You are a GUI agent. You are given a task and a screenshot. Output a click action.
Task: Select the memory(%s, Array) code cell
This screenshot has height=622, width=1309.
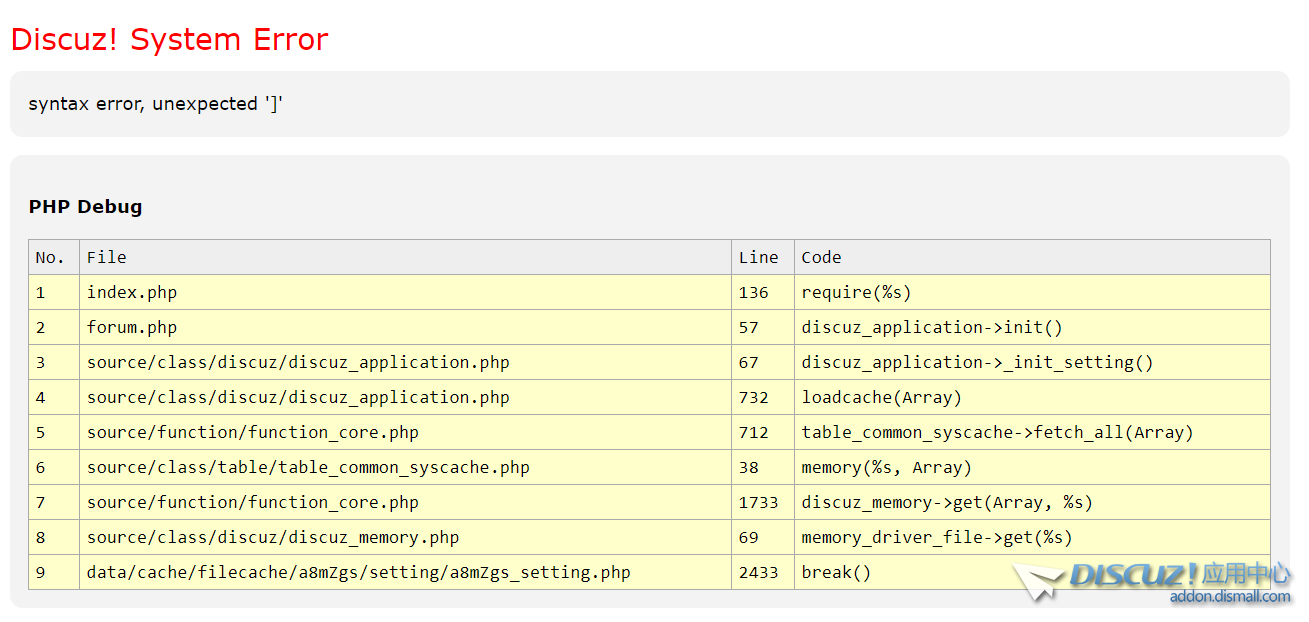click(1032, 467)
